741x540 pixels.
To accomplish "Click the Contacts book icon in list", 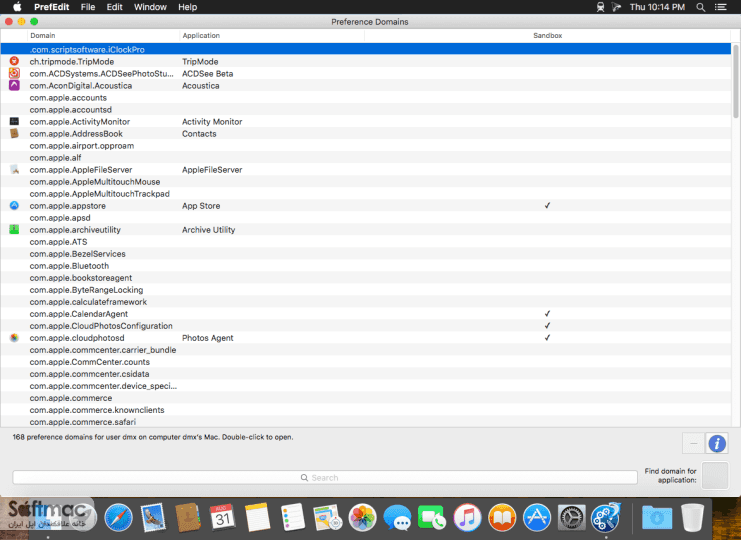I will [14, 133].
